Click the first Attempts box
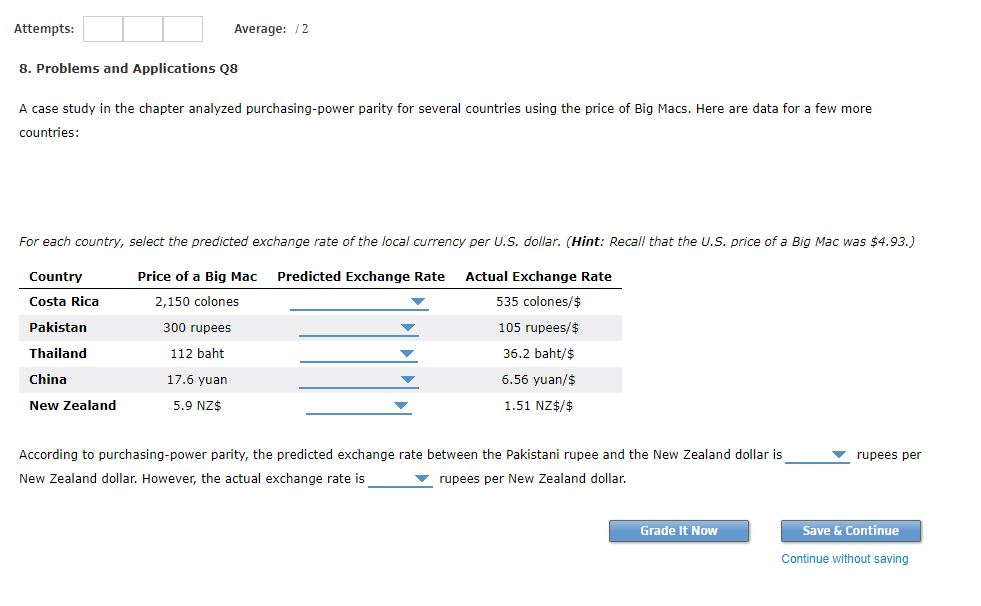 point(102,28)
